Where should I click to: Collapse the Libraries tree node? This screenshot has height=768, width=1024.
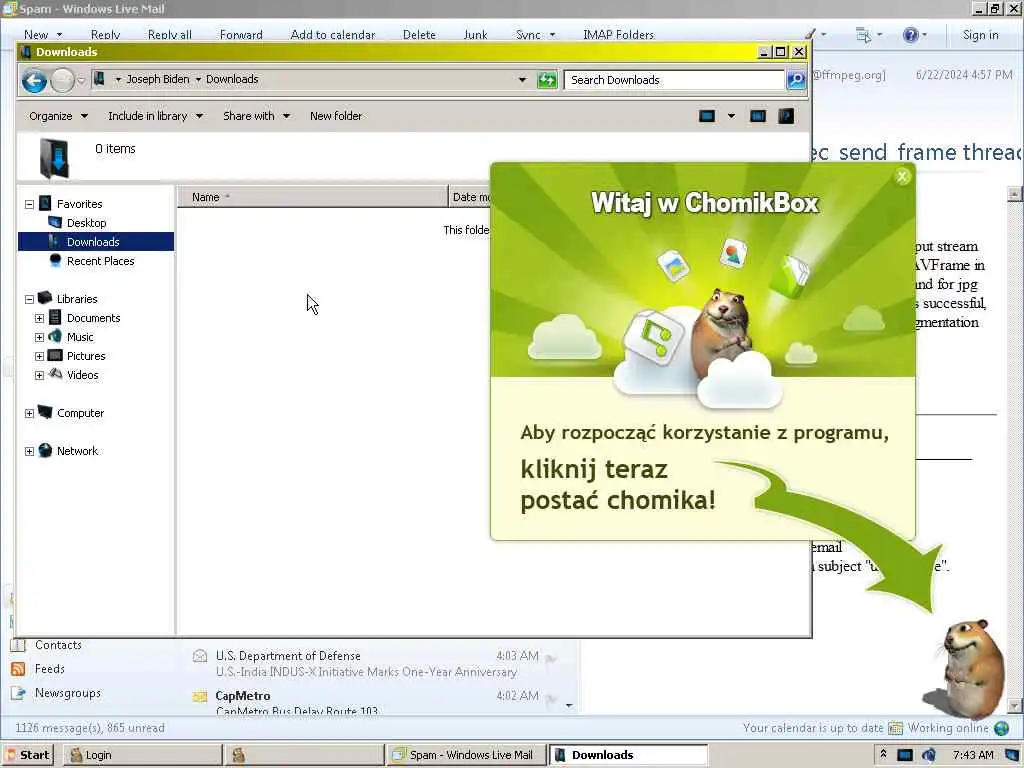[x=29, y=299]
